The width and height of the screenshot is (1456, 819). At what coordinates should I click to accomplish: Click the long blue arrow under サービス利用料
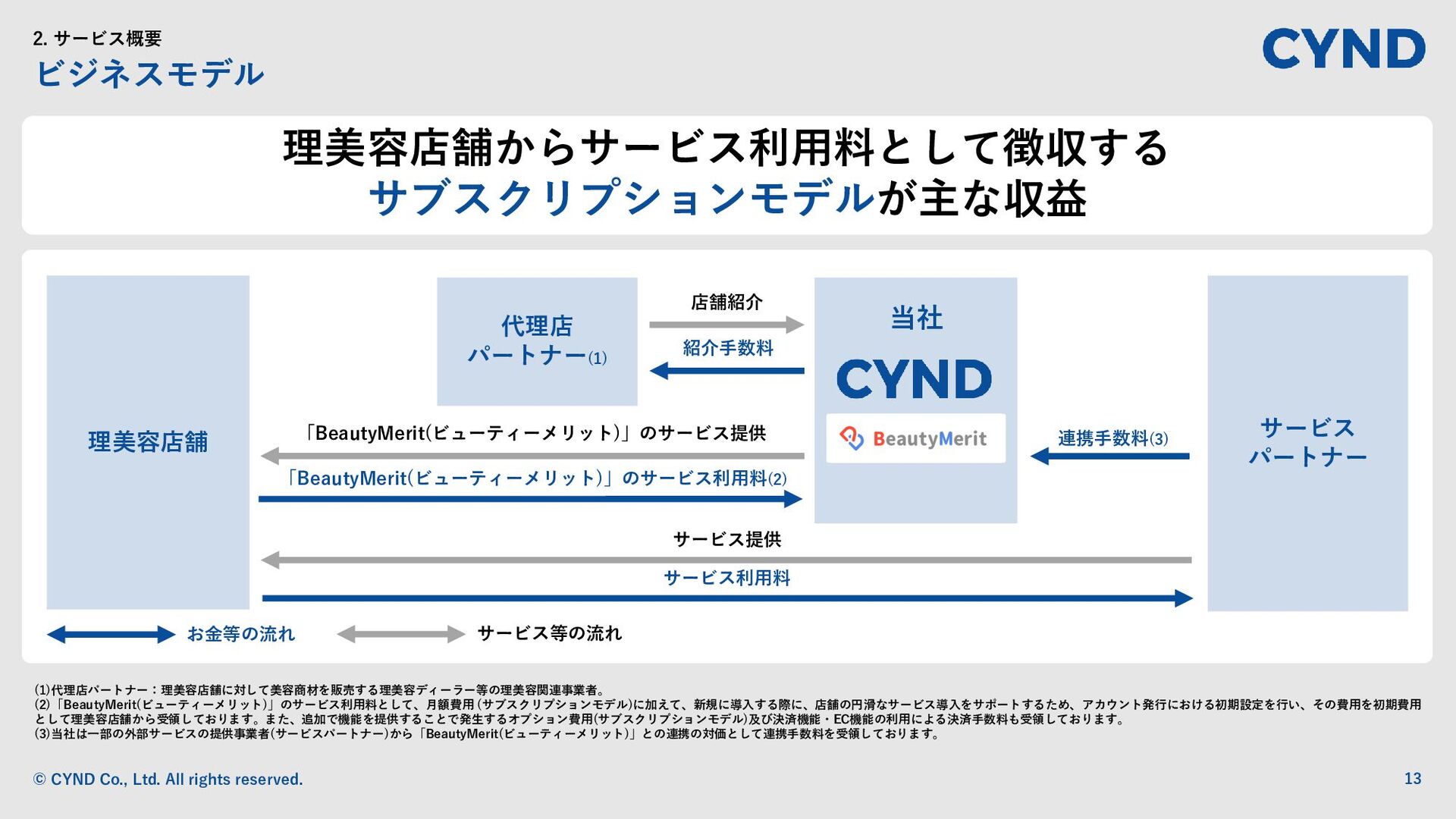(727, 598)
